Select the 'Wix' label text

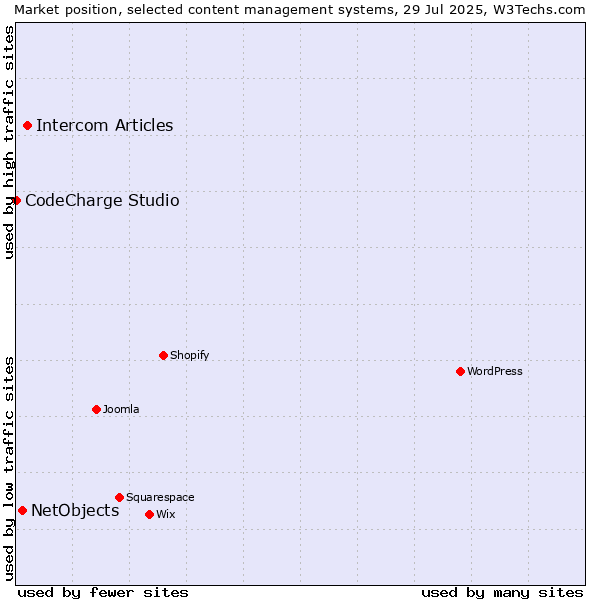coord(166,515)
